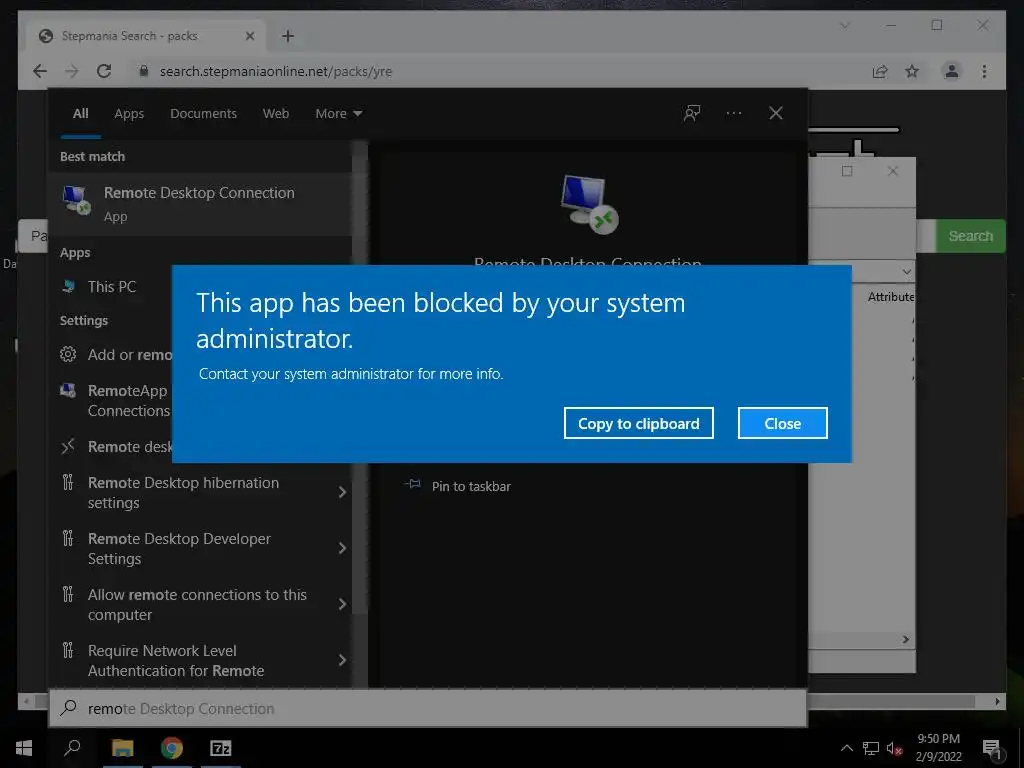Click the large Remote Desktop preview icon

[589, 204]
